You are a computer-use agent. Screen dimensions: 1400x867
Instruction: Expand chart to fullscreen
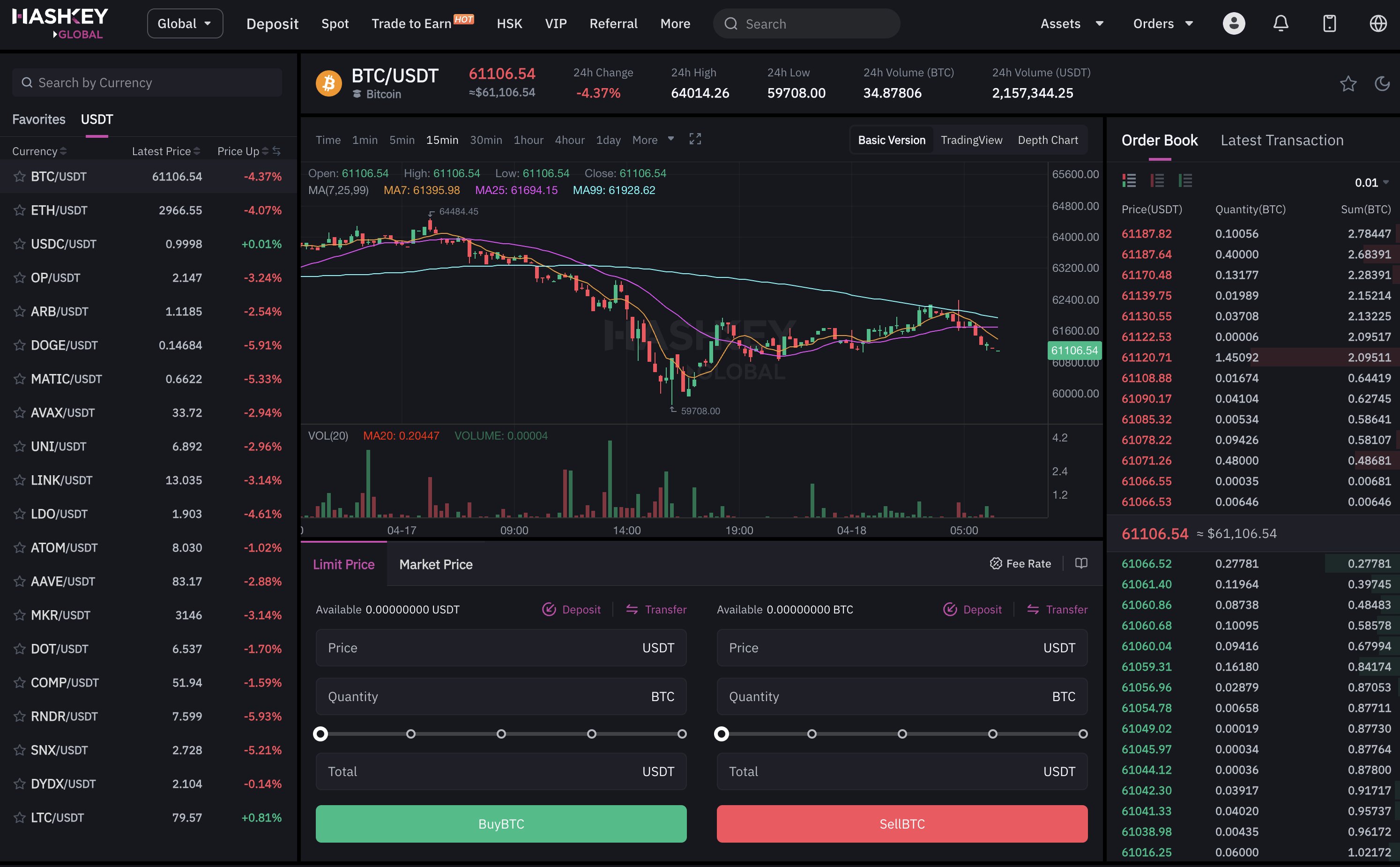(695, 139)
